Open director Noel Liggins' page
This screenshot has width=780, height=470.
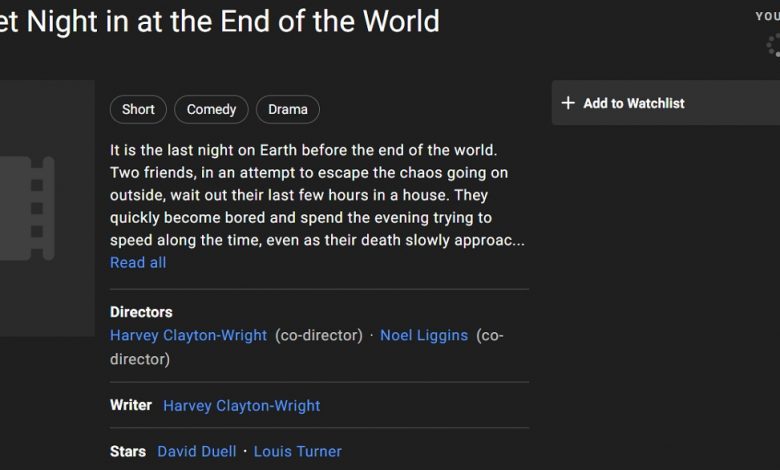(x=424, y=335)
